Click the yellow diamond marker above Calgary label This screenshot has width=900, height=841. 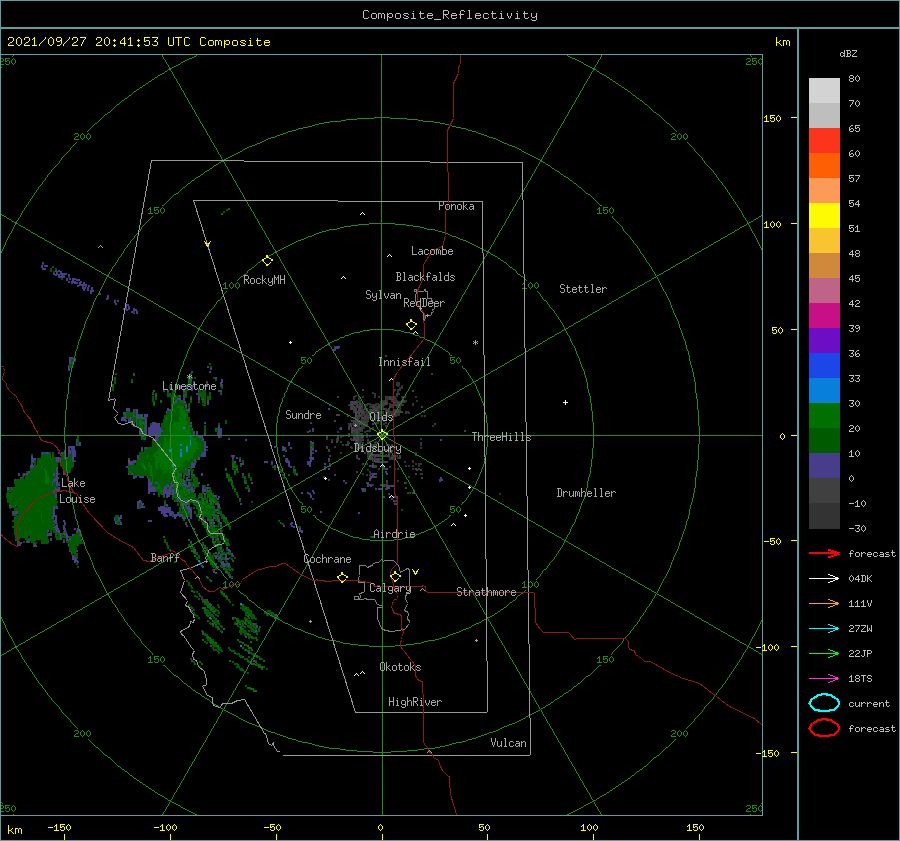[395, 576]
